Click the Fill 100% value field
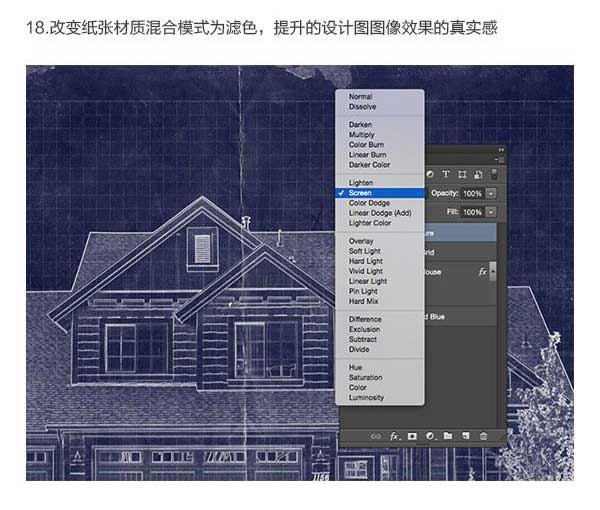 473,212
